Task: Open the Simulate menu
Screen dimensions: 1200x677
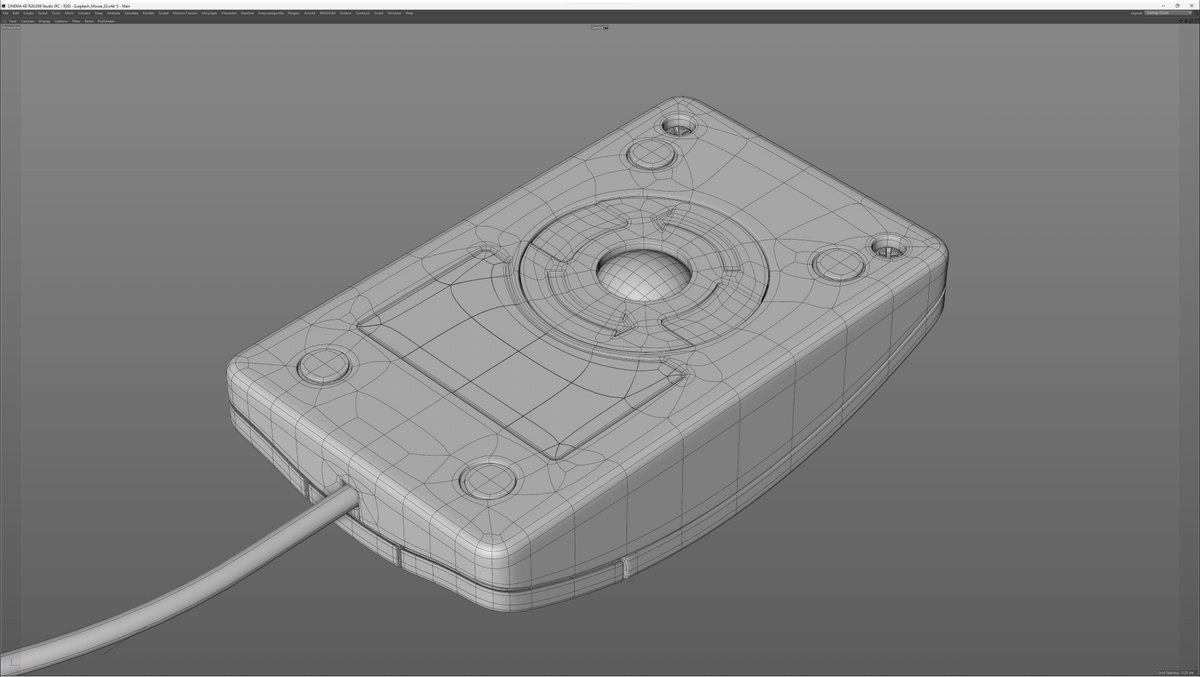Action: click(x=132, y=13)
